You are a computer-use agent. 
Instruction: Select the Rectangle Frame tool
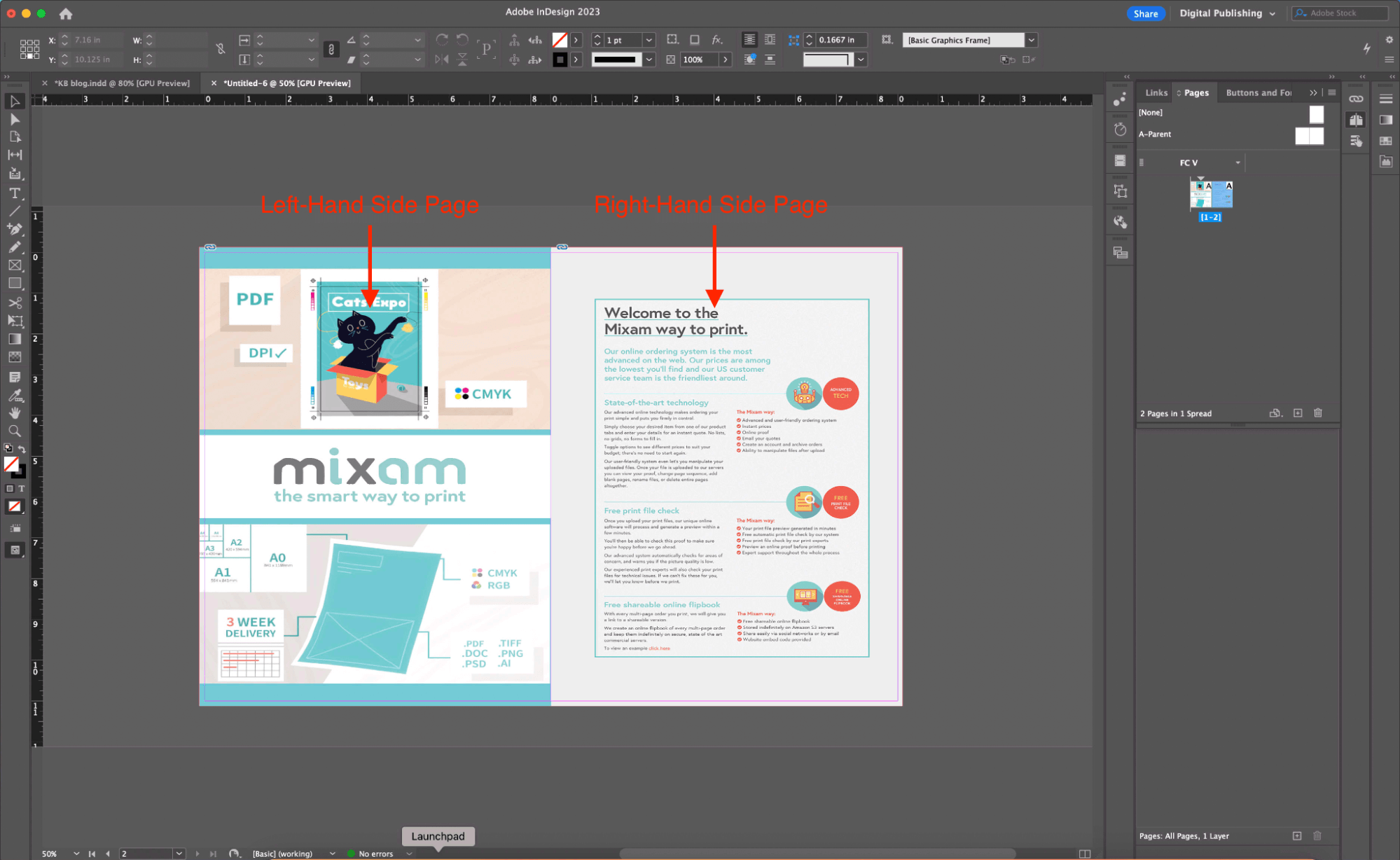tap(15, 265)
